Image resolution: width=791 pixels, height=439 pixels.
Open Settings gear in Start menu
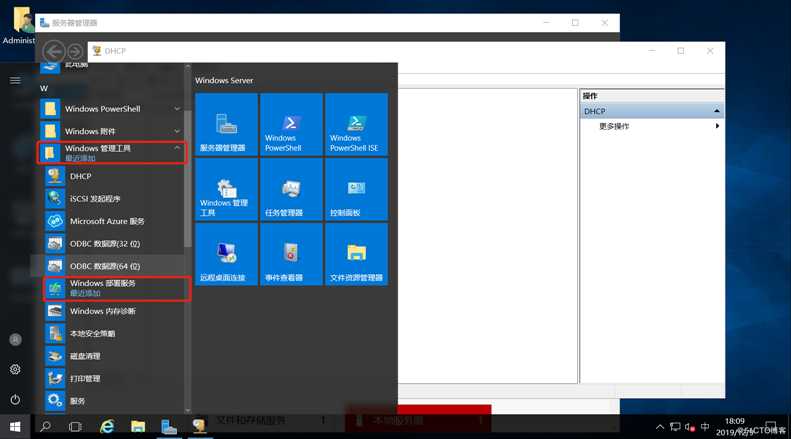click(x=15, y=369)
